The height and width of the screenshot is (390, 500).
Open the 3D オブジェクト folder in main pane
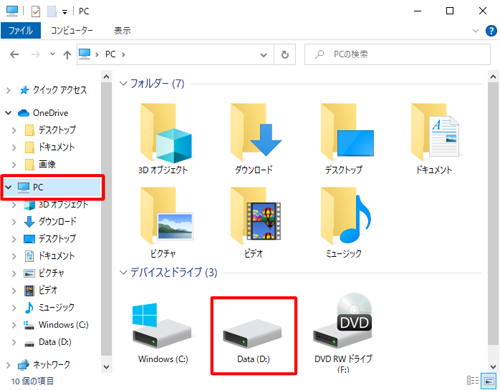165,133
